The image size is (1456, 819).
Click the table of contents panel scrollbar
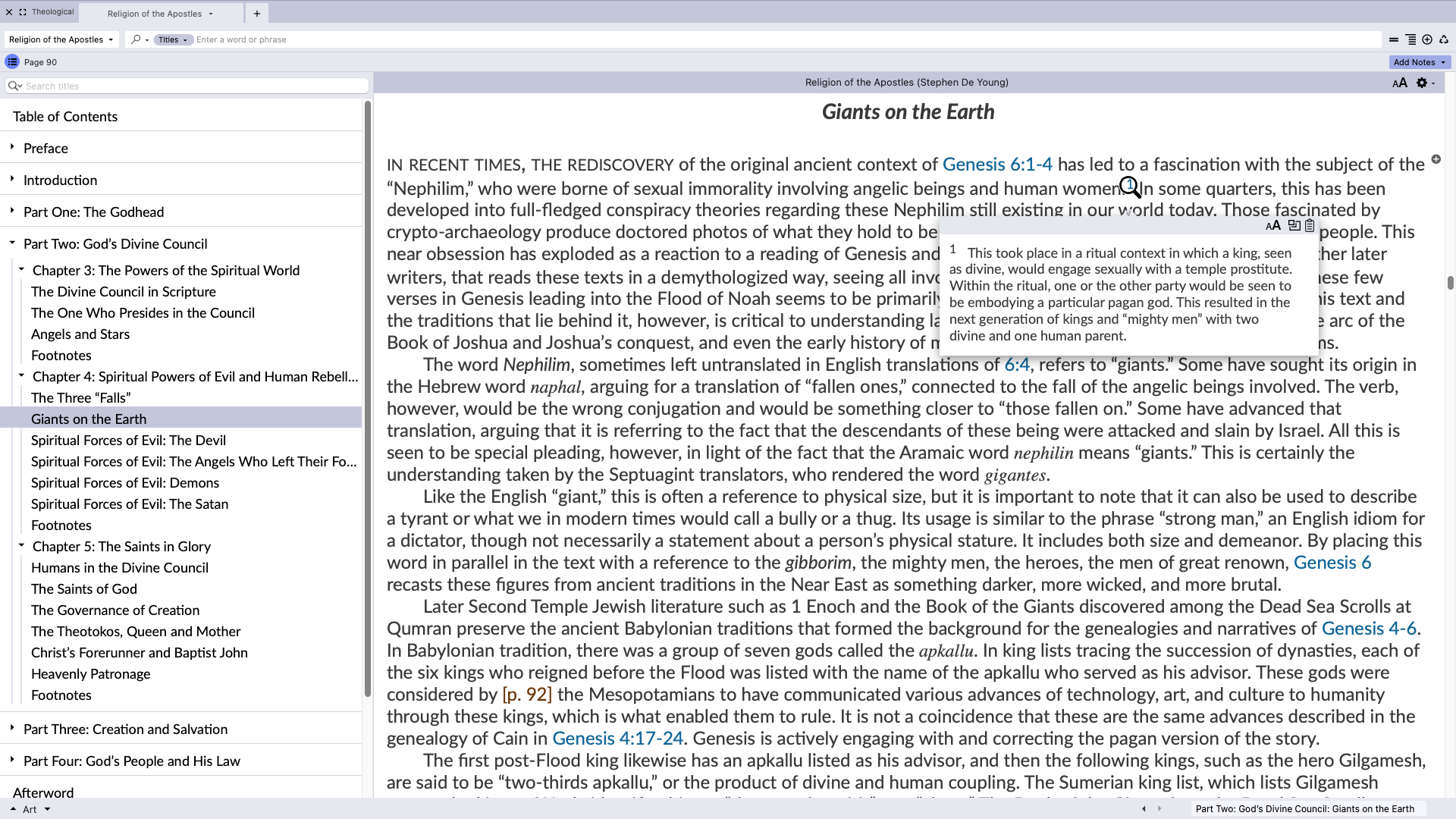[368, 398]
